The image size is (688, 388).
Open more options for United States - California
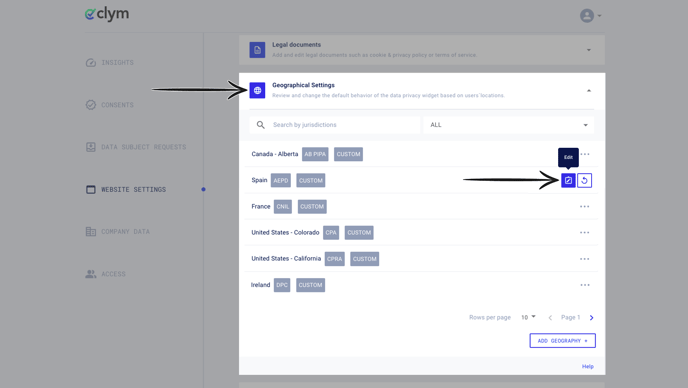[x=584, y=259]
